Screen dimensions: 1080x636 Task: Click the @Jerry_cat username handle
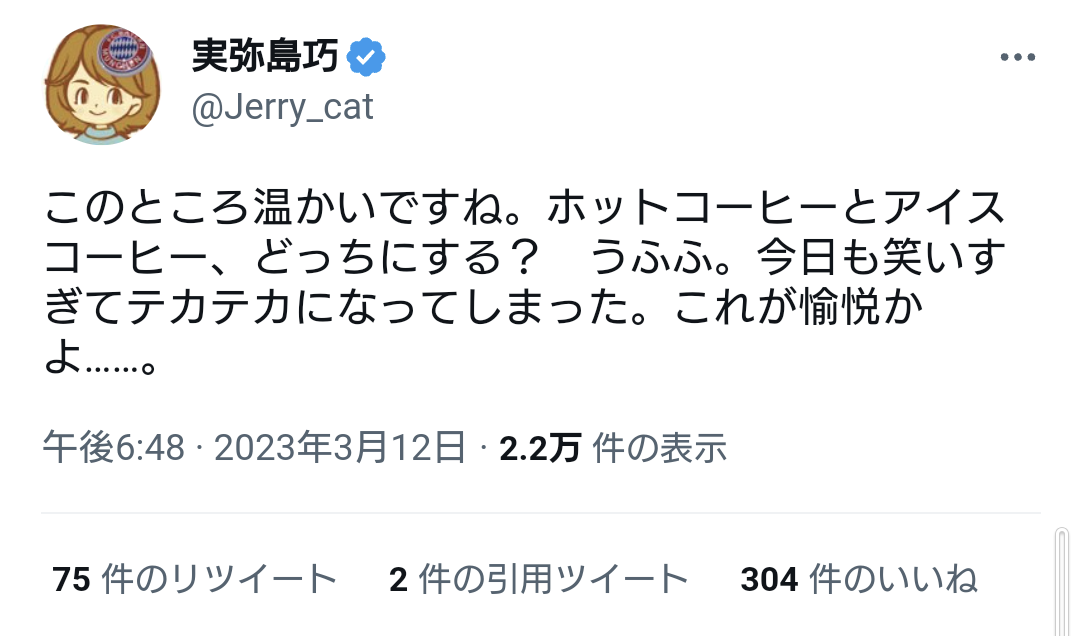(282, 107)
